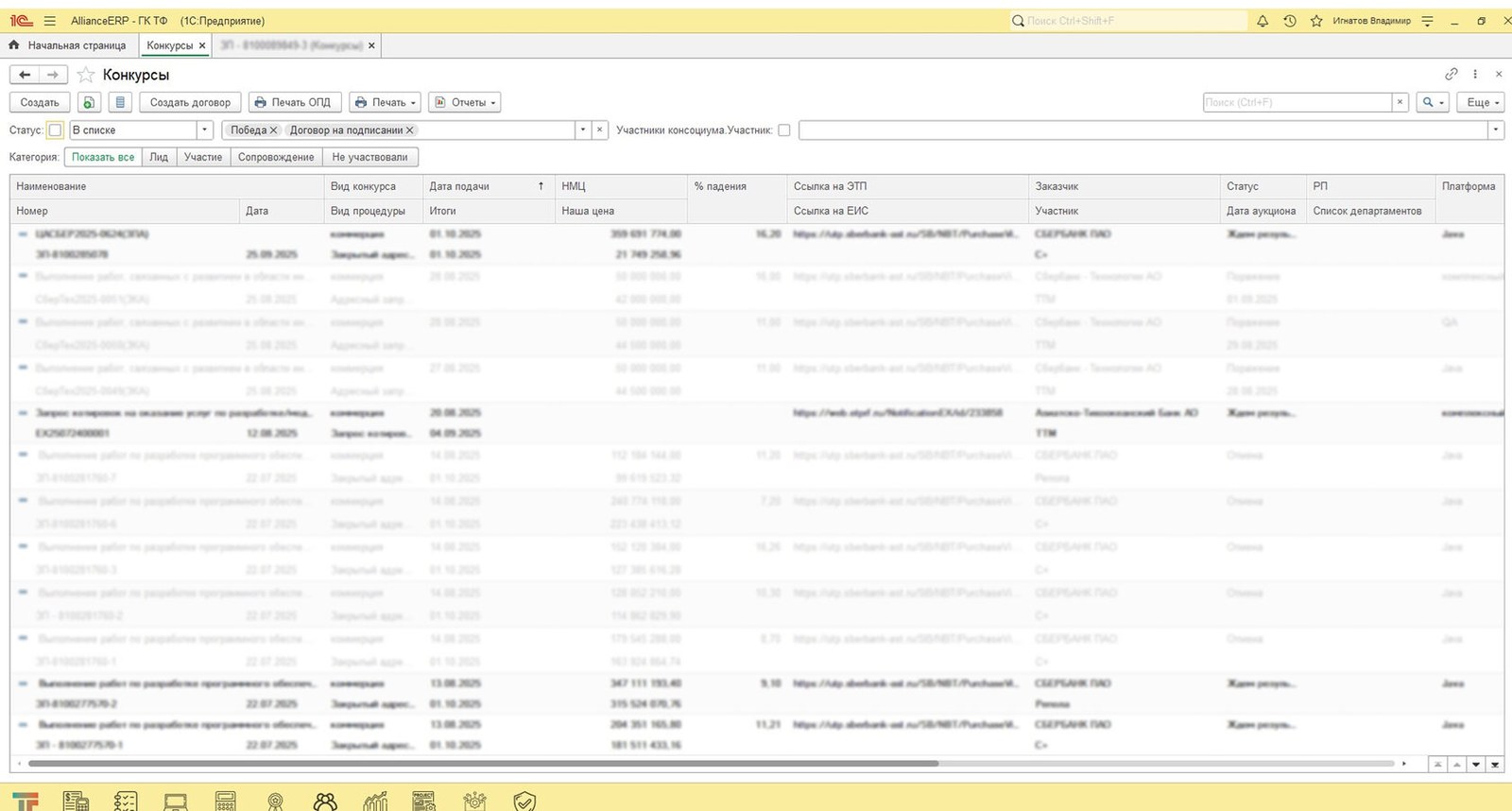Open the bar chart section icon
This screenshot has height=811, width=1512.
(375, 802)
